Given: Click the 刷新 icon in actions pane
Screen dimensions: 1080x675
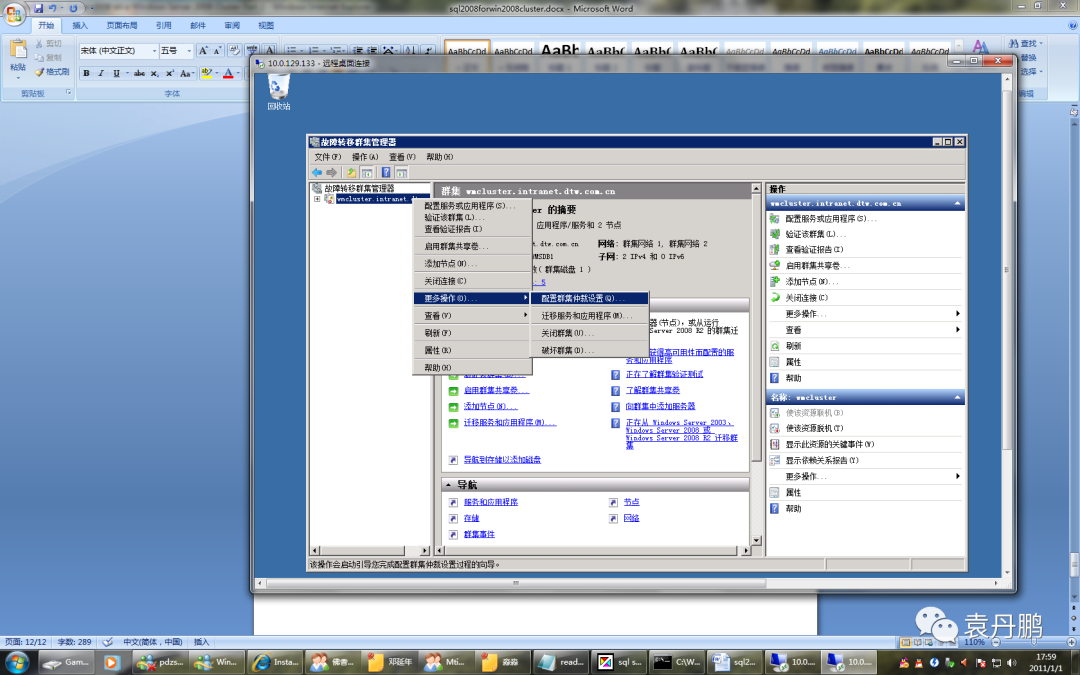Looking at the screenshot, I should 775,346.
